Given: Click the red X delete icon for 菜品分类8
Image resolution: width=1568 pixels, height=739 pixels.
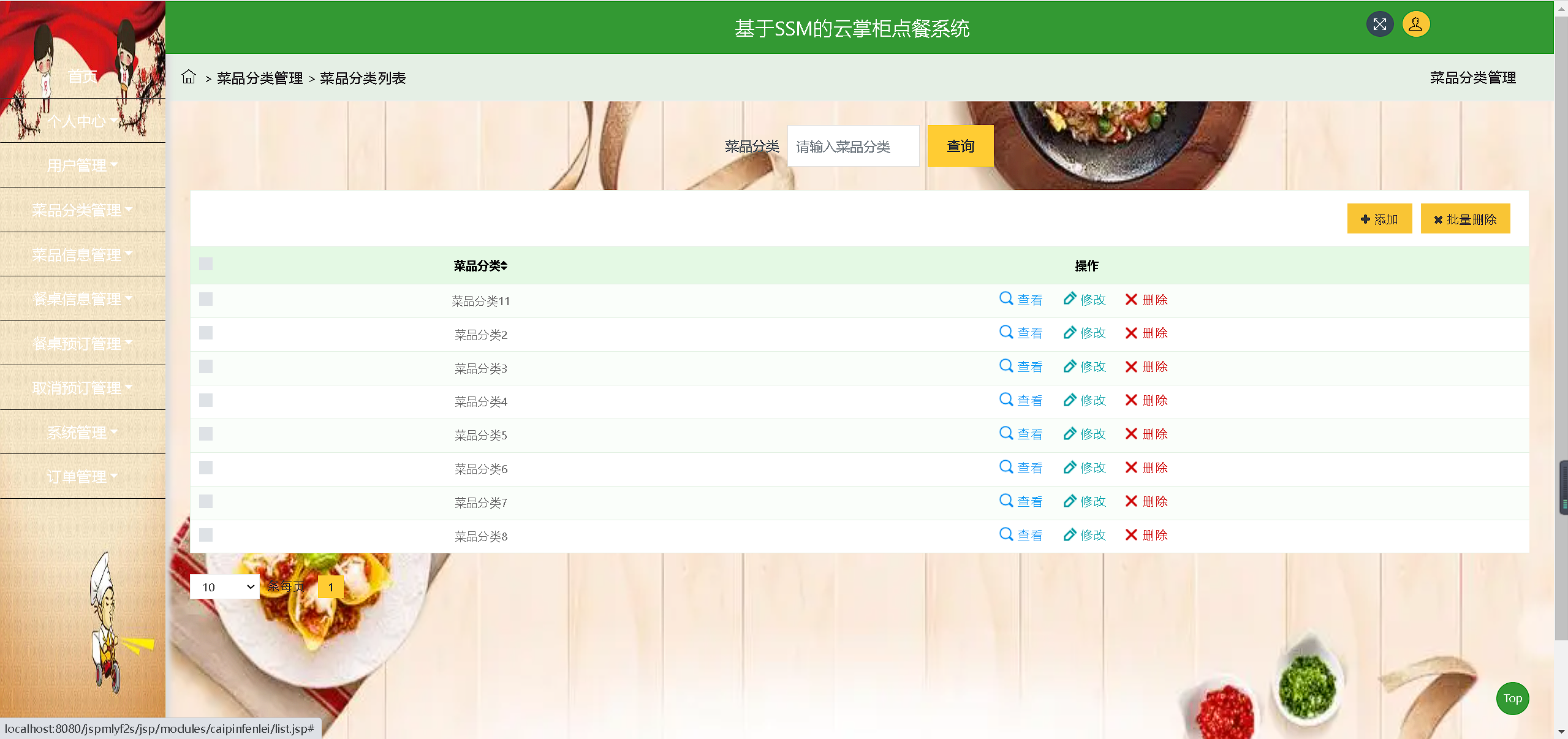Looking at the screenshot, I should [x=1131, y=535].
